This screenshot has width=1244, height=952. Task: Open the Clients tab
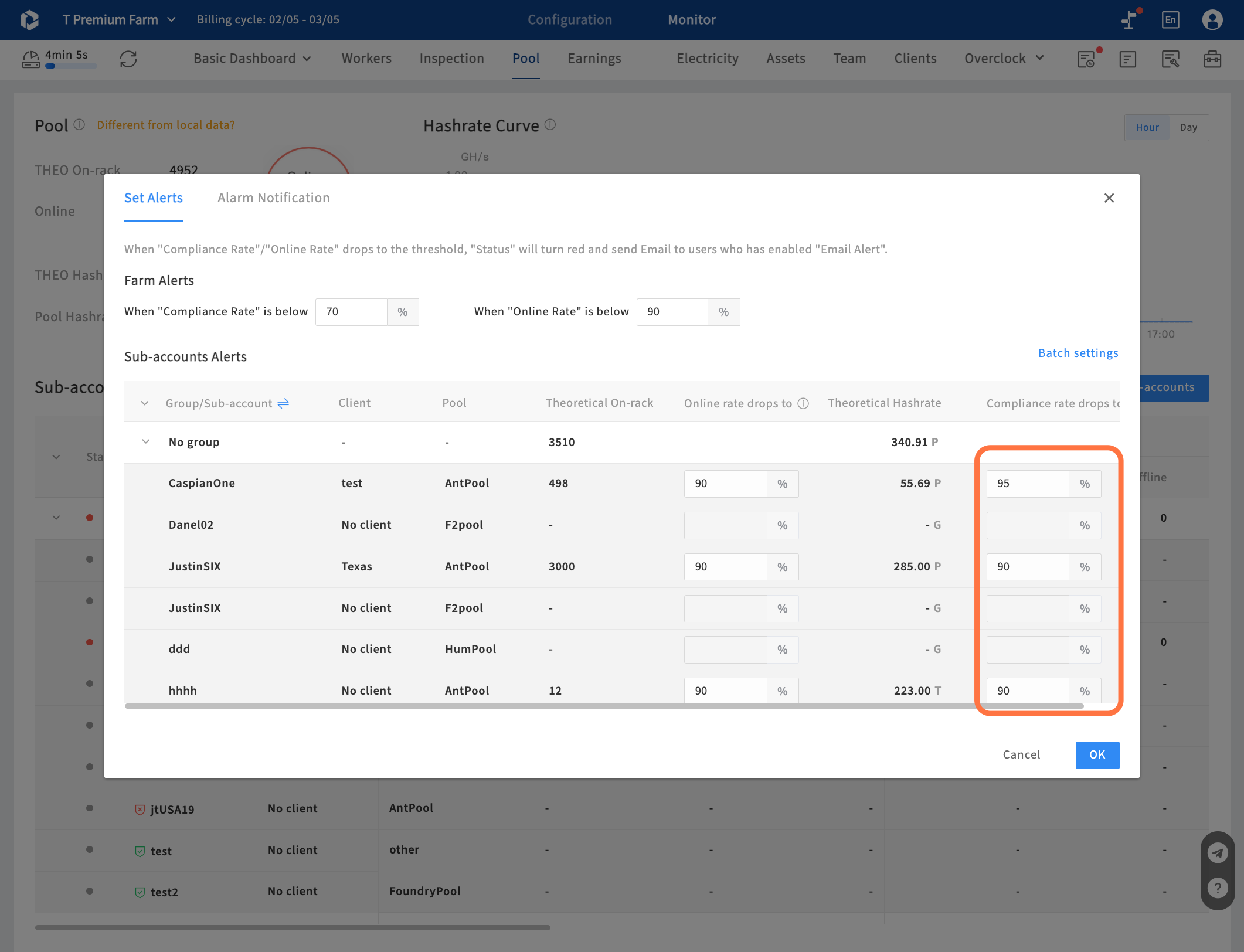(x=915, y=59)
